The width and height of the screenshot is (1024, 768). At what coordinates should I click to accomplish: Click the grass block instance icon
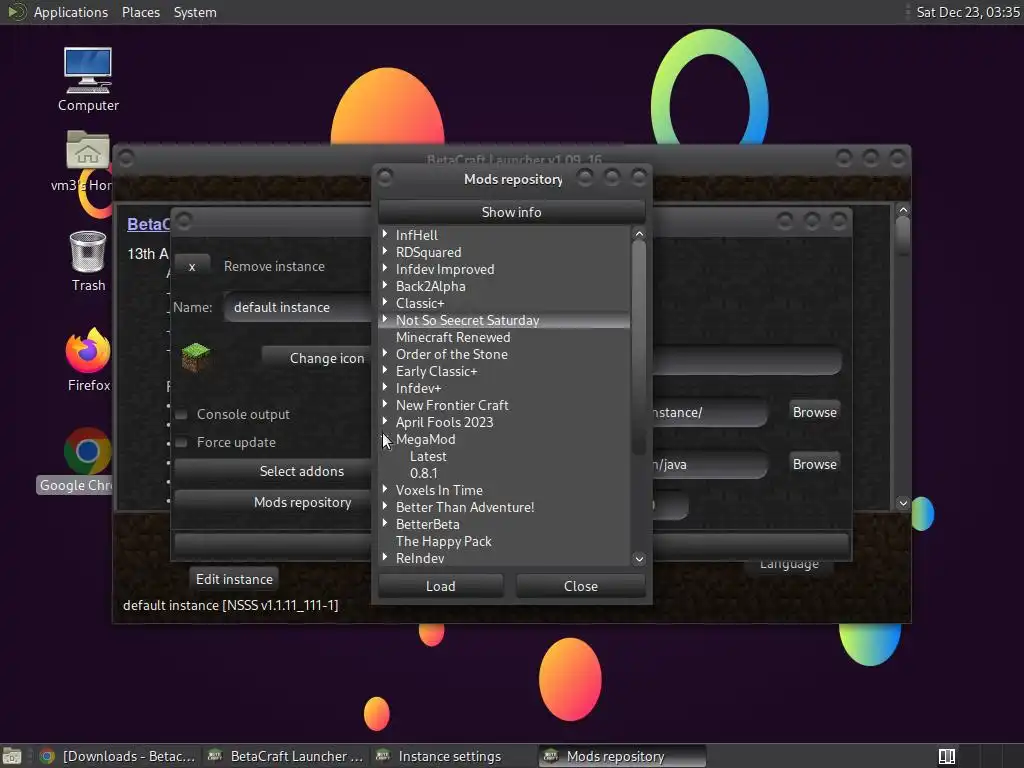tap(195, 357)
